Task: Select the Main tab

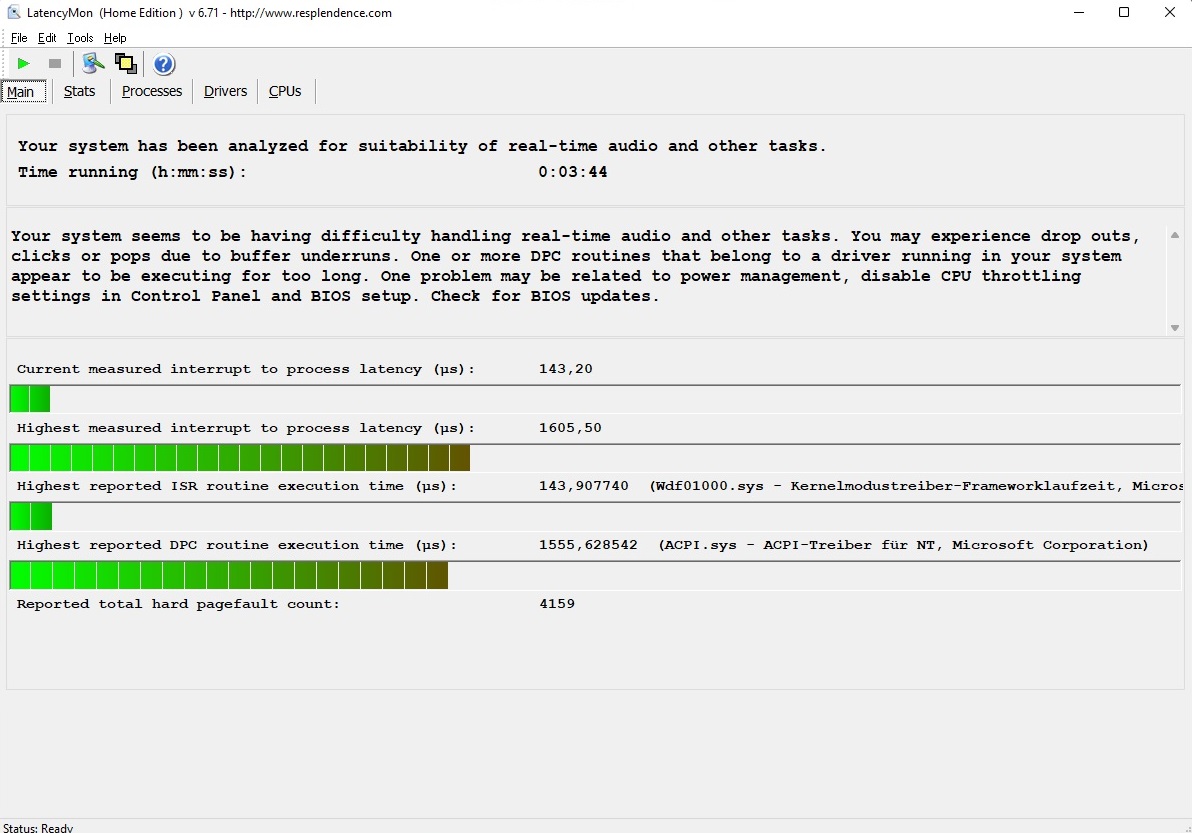Action: 23,91
